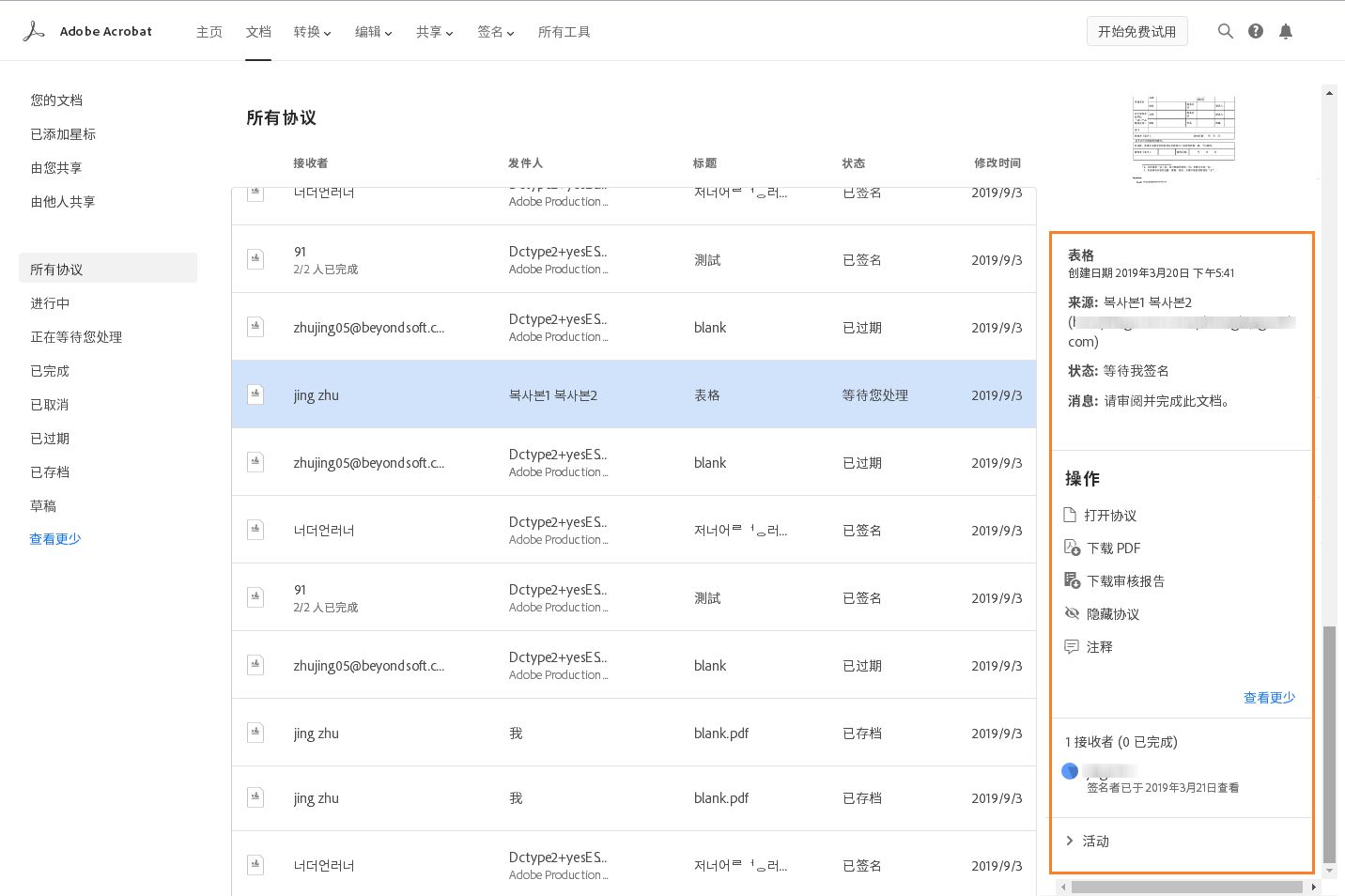Image resolution: width=1345 pixels, height=896 pixels.
Task: Click document icon of first blank 已过期 row
Action: point(255,327)
